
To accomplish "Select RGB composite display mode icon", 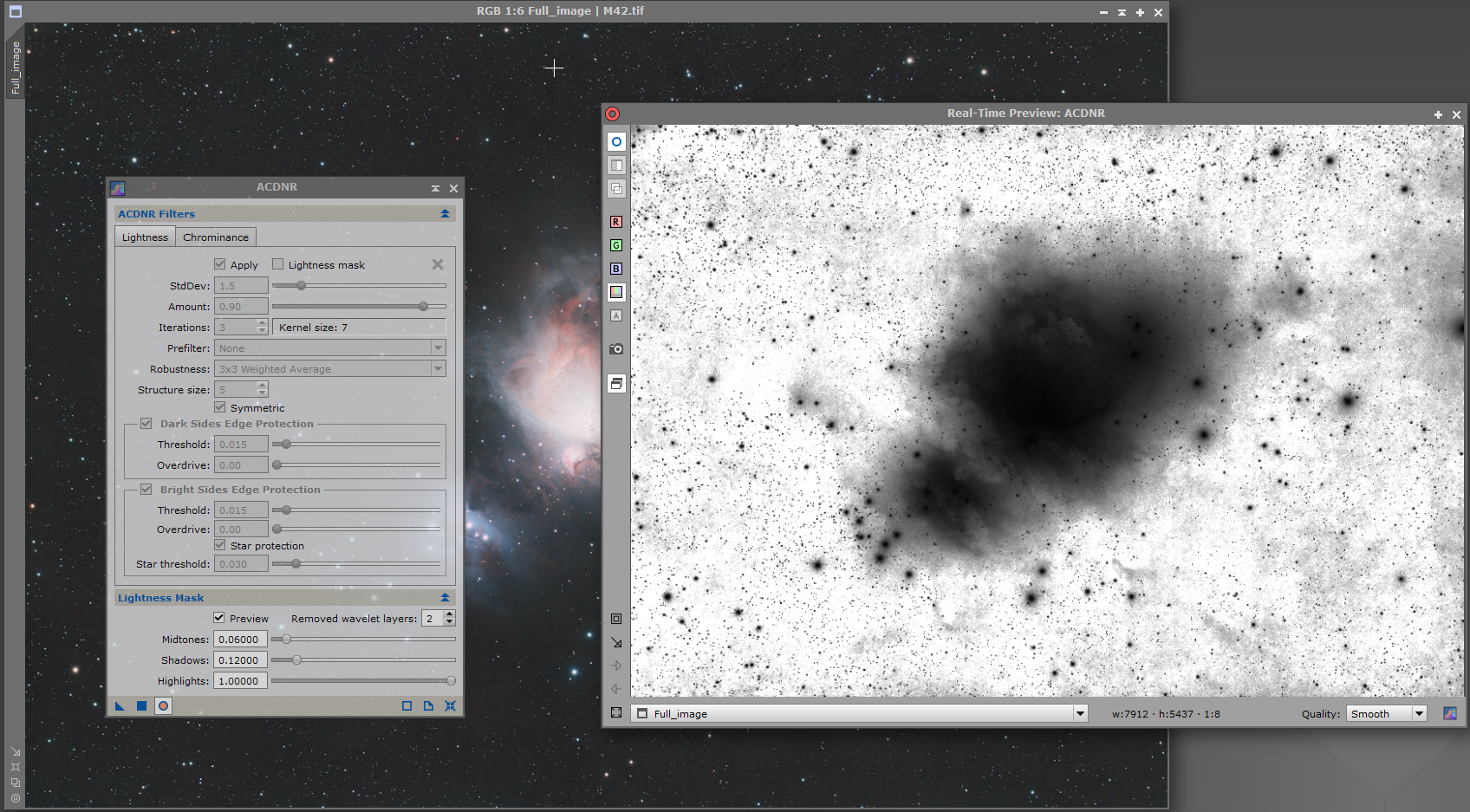I will coord(616,292).
